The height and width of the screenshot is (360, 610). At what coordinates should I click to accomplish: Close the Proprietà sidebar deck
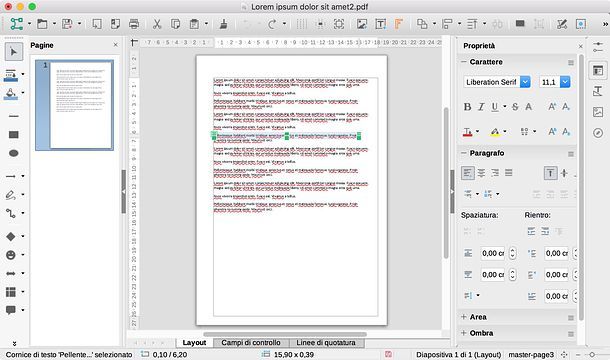tap(580, 46)
